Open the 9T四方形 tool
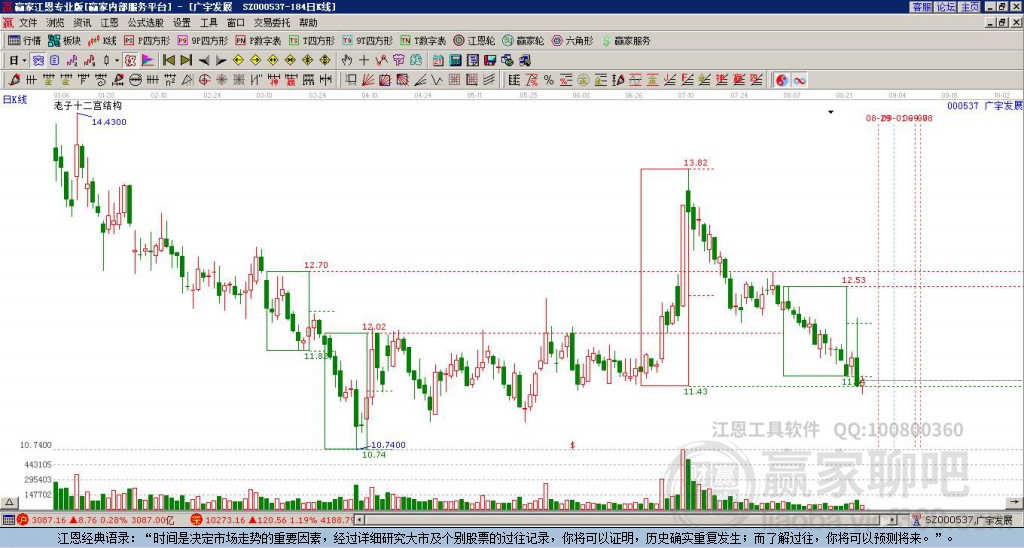Image resolution: width=1024 pixels, height=548 pixels. [x=367, y=40]
